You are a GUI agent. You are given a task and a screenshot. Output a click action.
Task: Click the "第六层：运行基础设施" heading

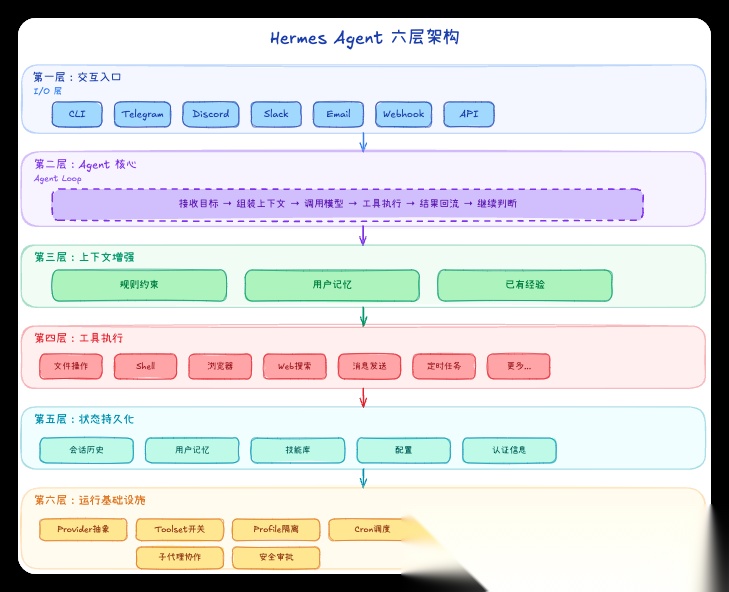pyautogui.click(x=90, y=500)
